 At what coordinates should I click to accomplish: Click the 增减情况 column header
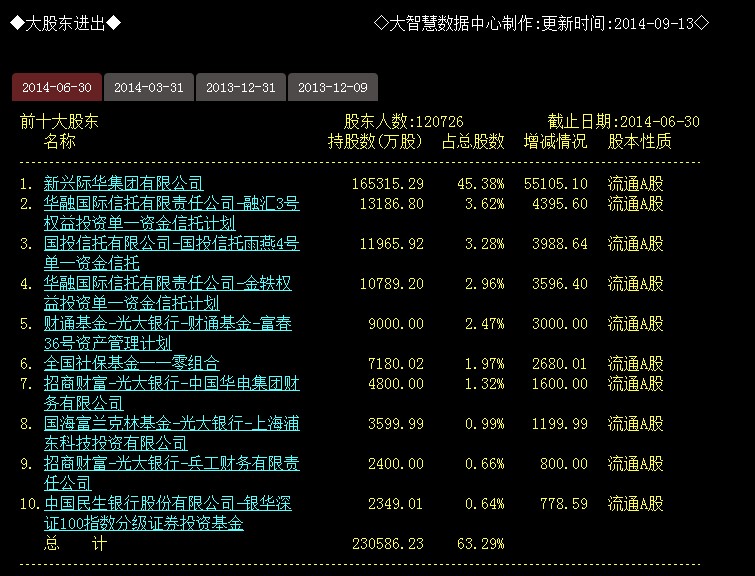click(x=555, y=142)
